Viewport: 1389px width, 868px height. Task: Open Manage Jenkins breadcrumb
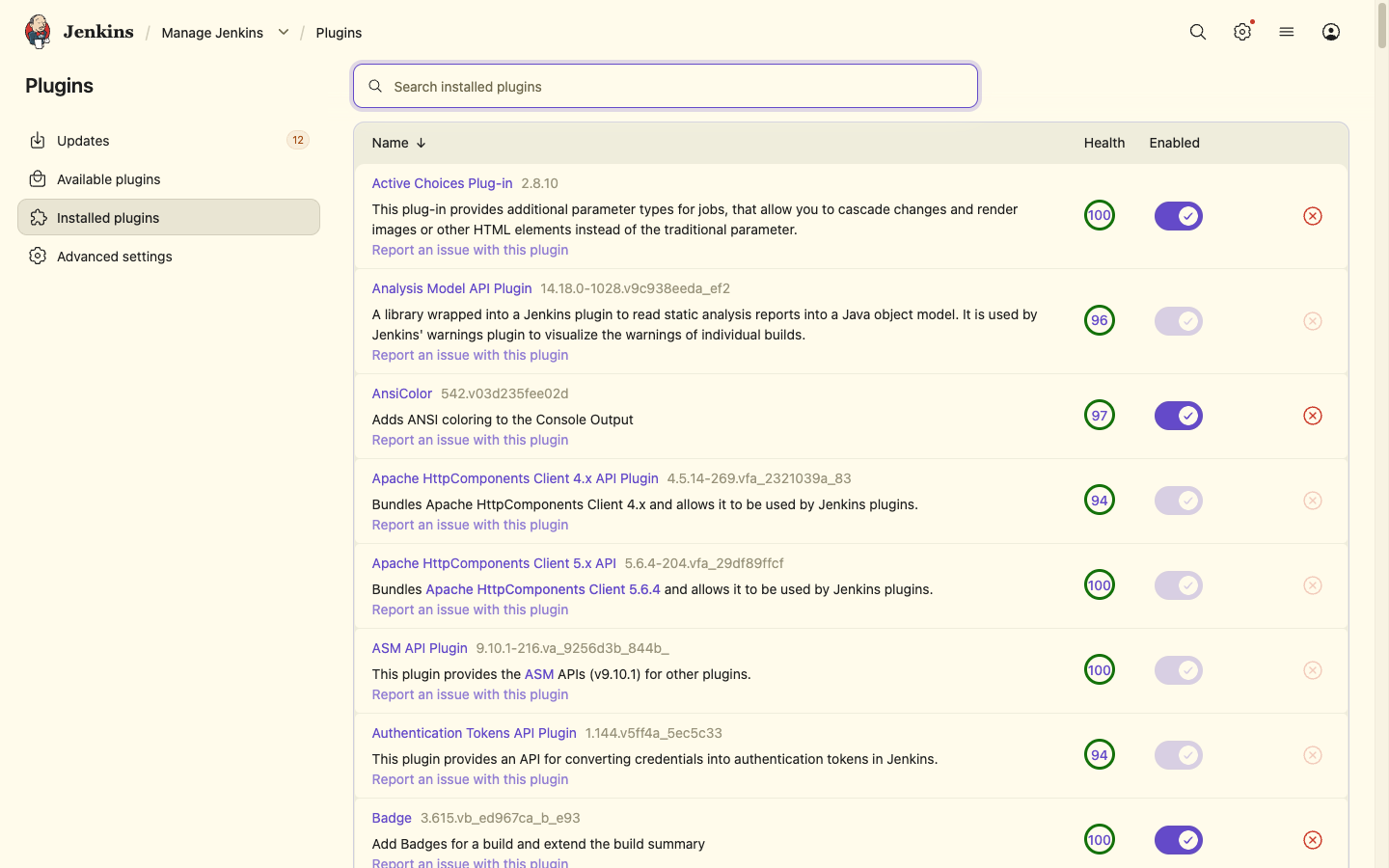coord(212,32)
